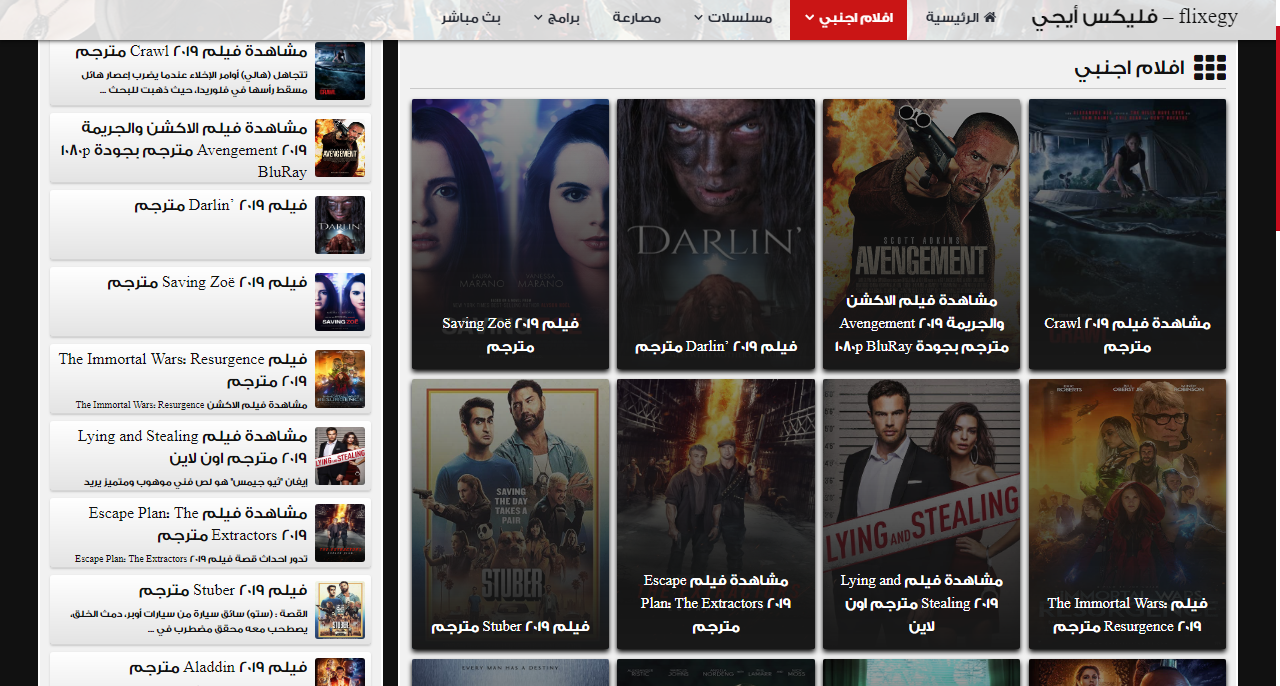Click sidebar Darlin' small thumbnail

click(340, 225)
